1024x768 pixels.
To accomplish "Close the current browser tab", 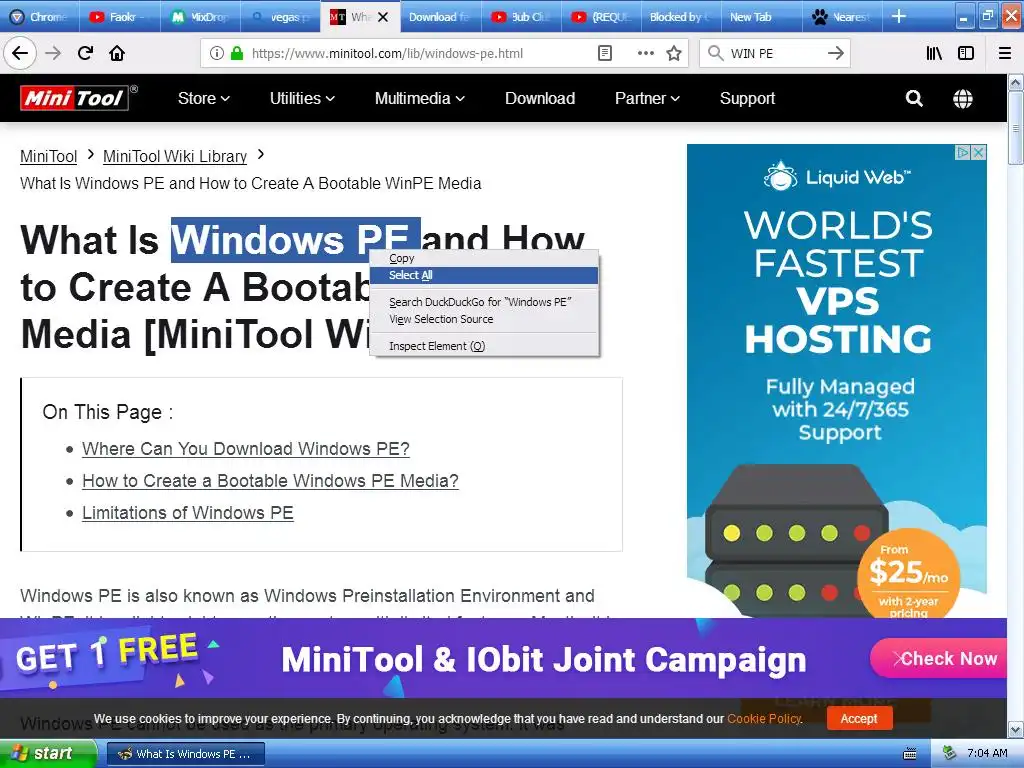I will (383, 17).
